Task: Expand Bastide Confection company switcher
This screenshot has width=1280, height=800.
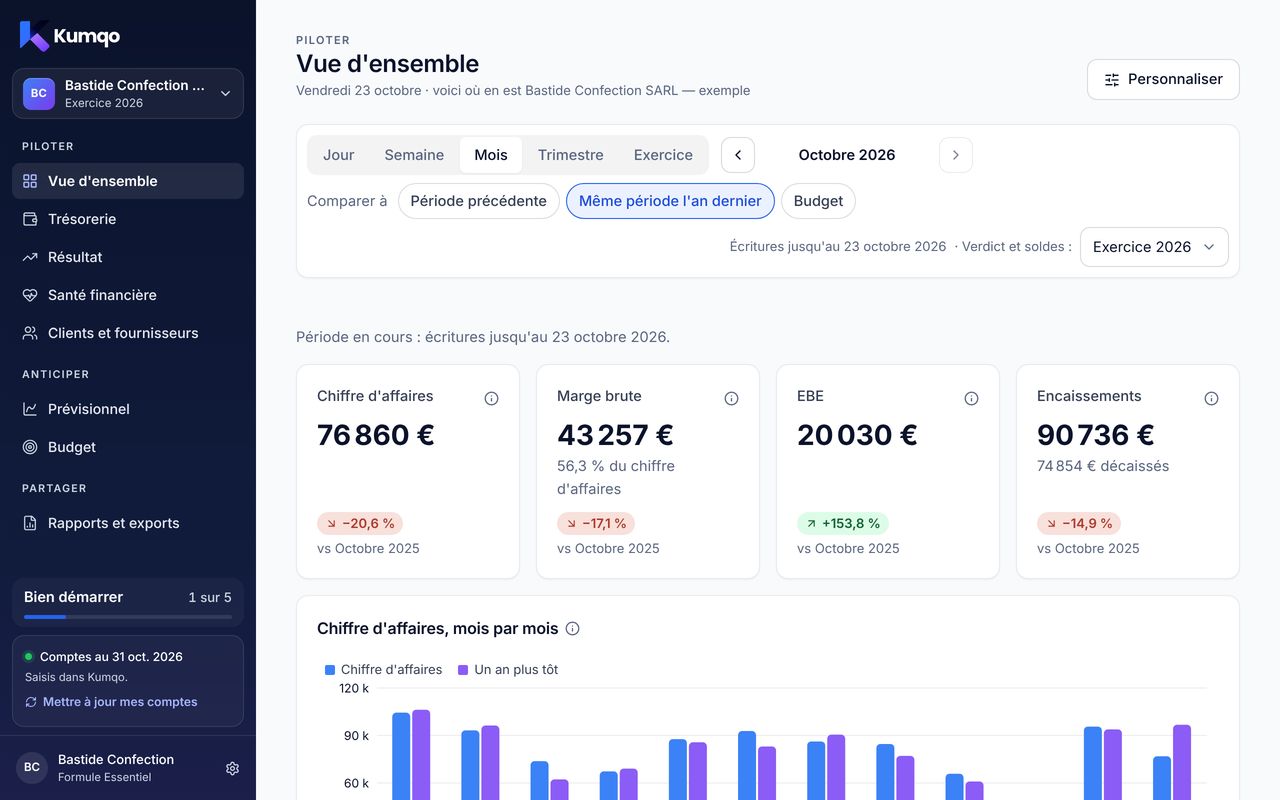Action: click(x=128, y=94)
